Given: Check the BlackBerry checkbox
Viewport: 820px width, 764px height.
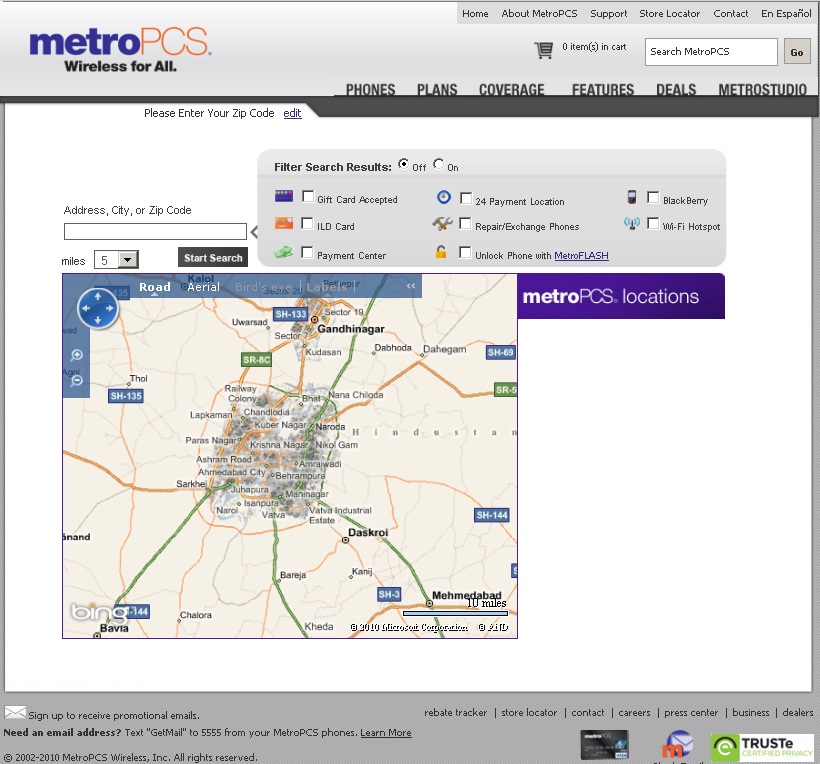Looking at the screenshot, I should 653,197.
